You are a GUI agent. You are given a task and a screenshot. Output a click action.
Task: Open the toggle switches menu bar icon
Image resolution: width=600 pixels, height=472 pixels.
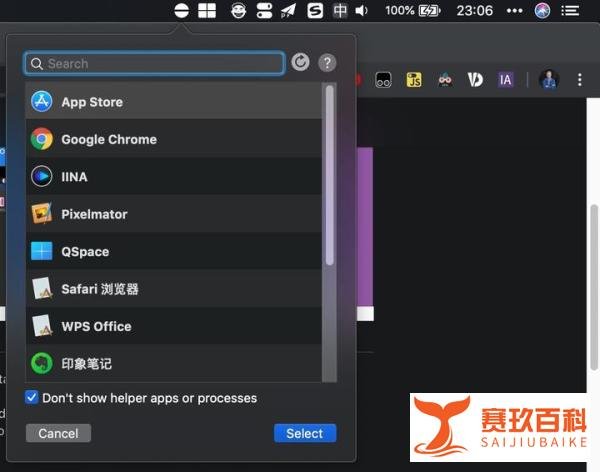tap(264, 10)
